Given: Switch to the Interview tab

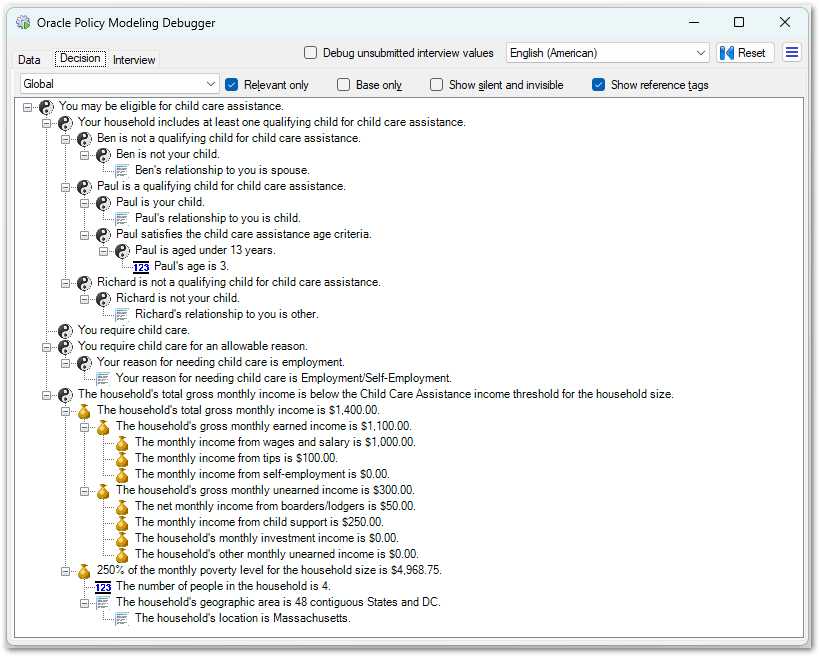Looking at the screenshot, I should 134,60.
